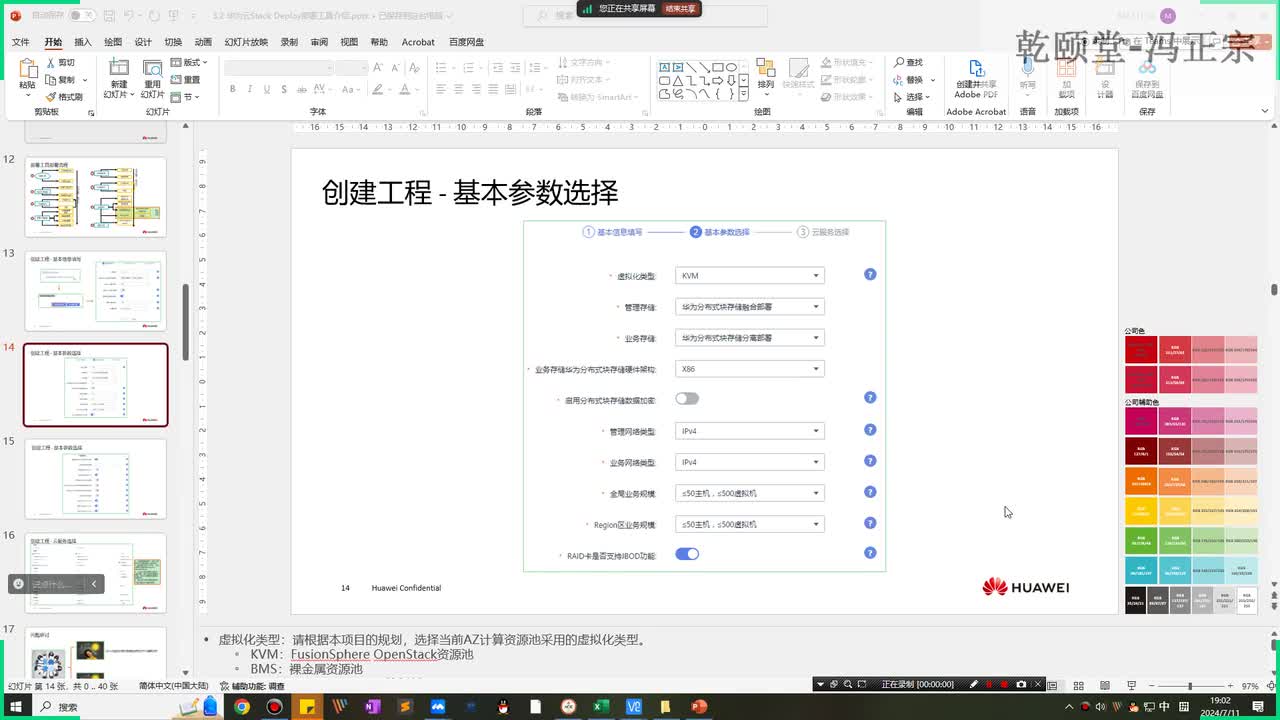Image resolution: width=1280 pixels, height=720 pixels.
Task: Switch to the Slide Show (幻灯片放映) tab
Action: pyautogui.click(x=246, y=42)
